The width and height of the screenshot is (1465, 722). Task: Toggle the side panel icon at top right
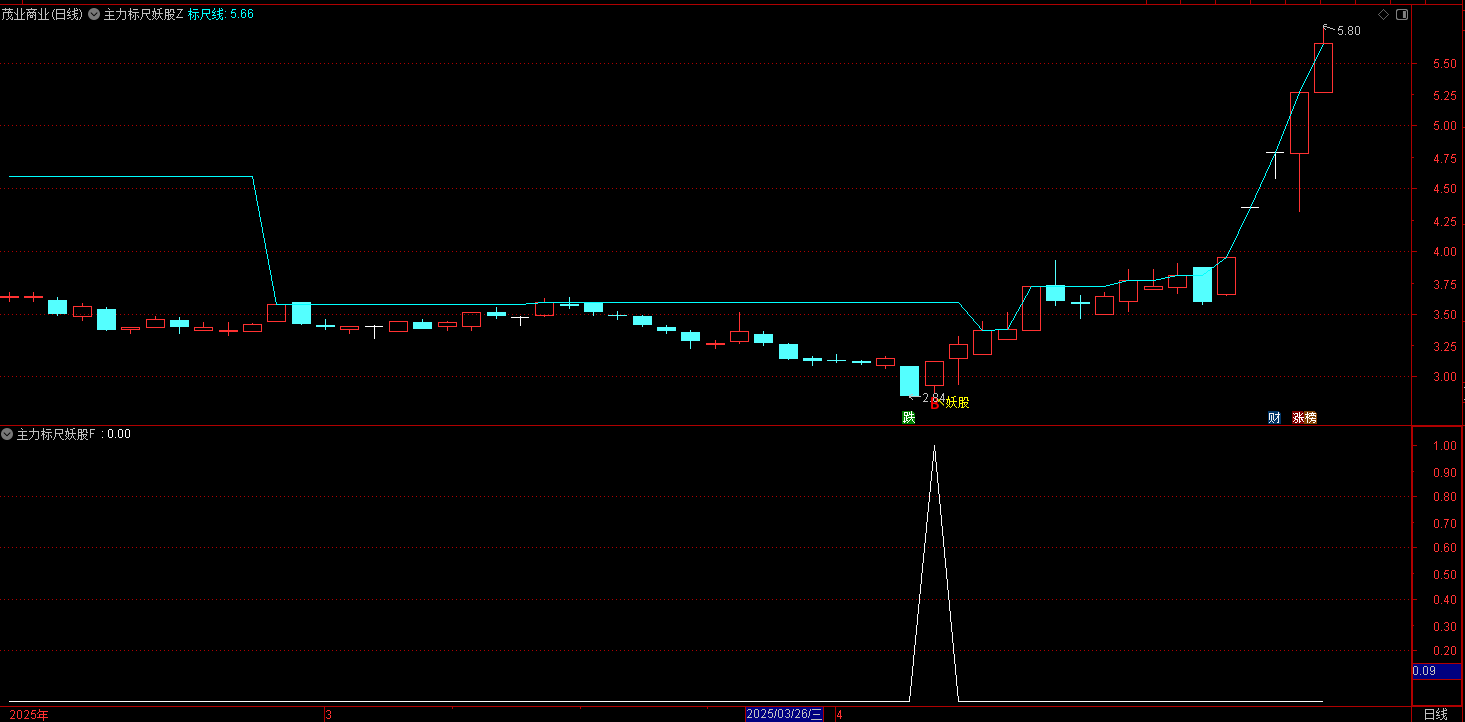click(1402, 15)
